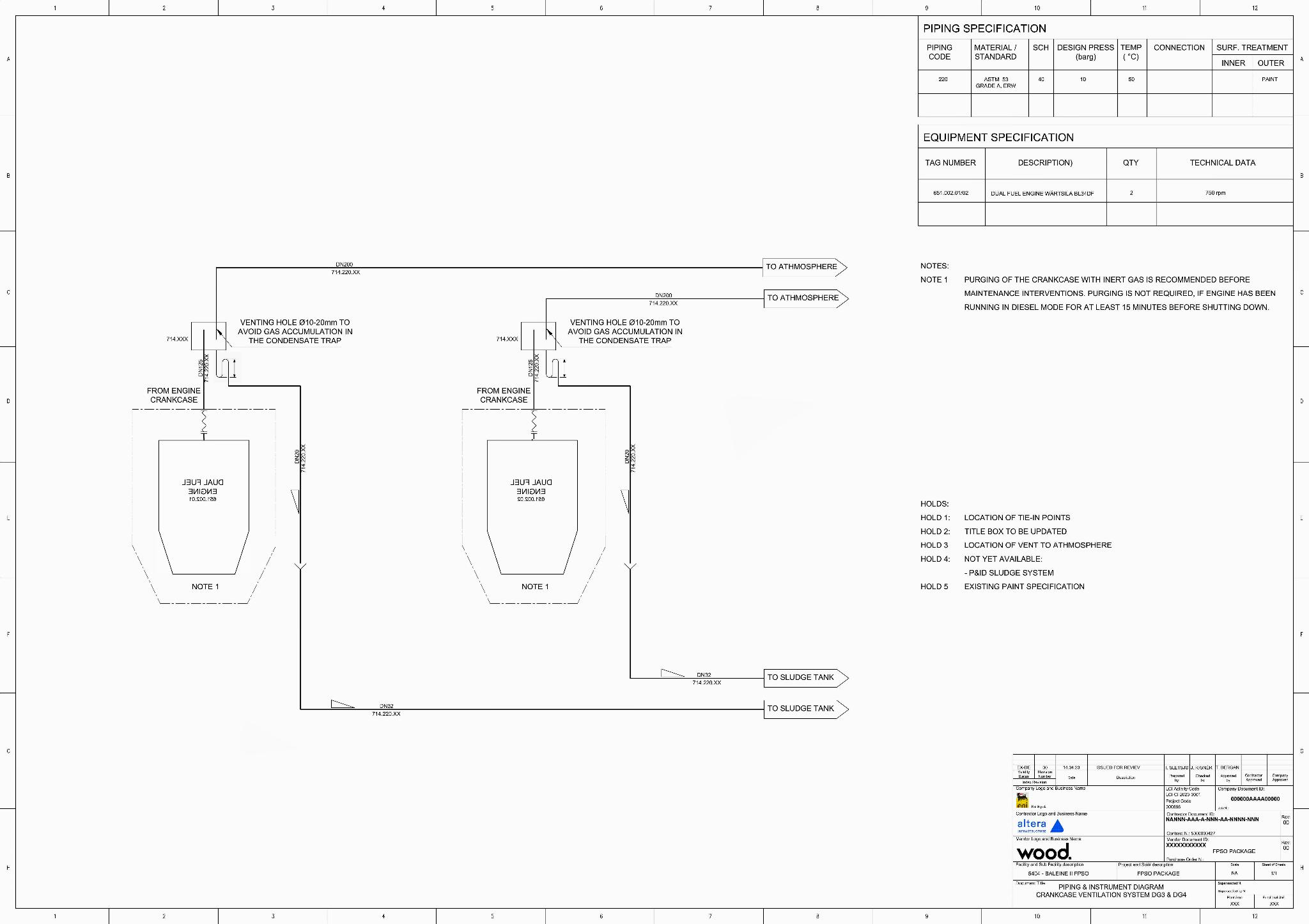Click the QTY column header

pos(1131,163)
